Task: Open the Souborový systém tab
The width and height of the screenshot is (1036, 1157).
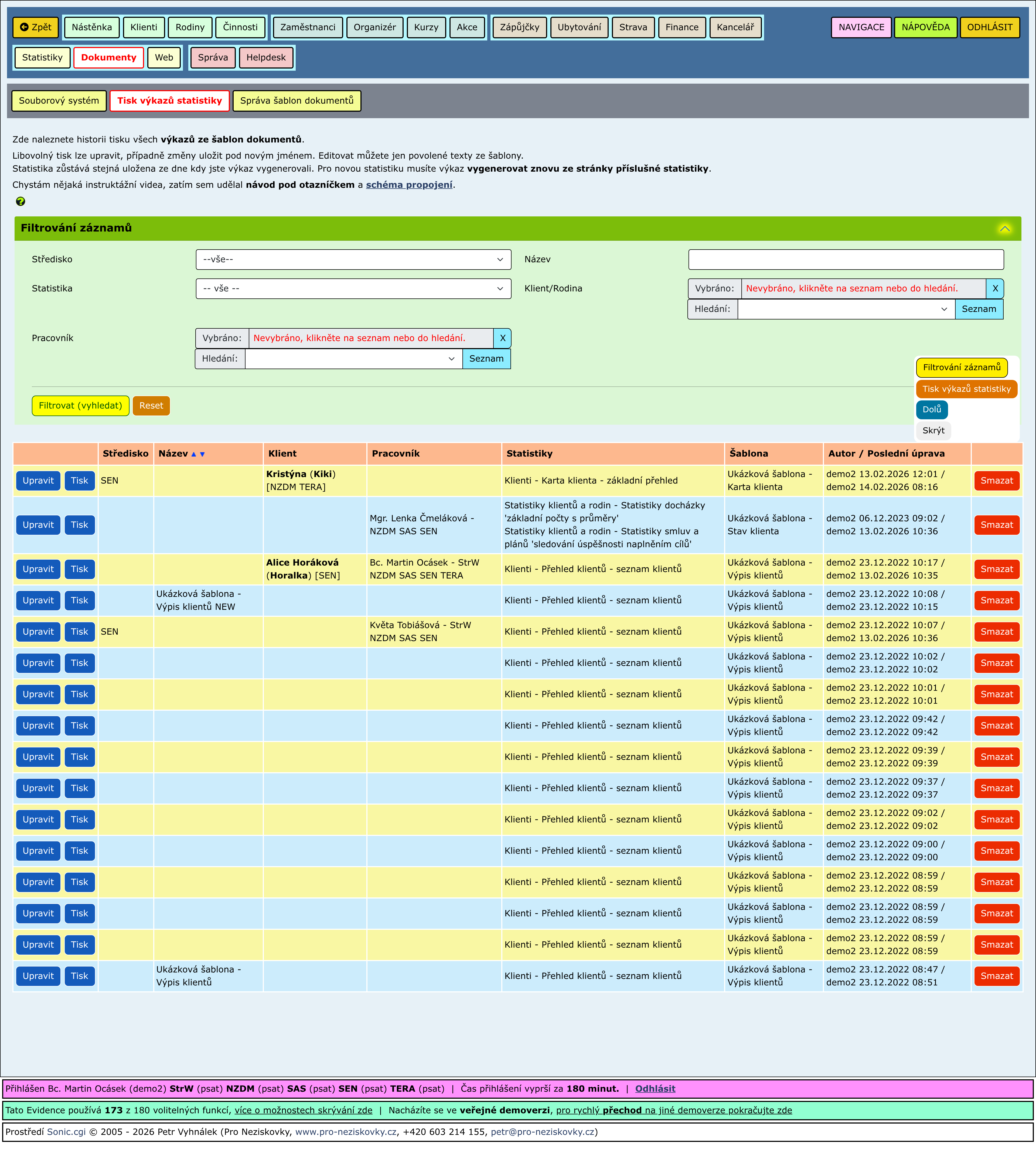Action: (59, 101)
